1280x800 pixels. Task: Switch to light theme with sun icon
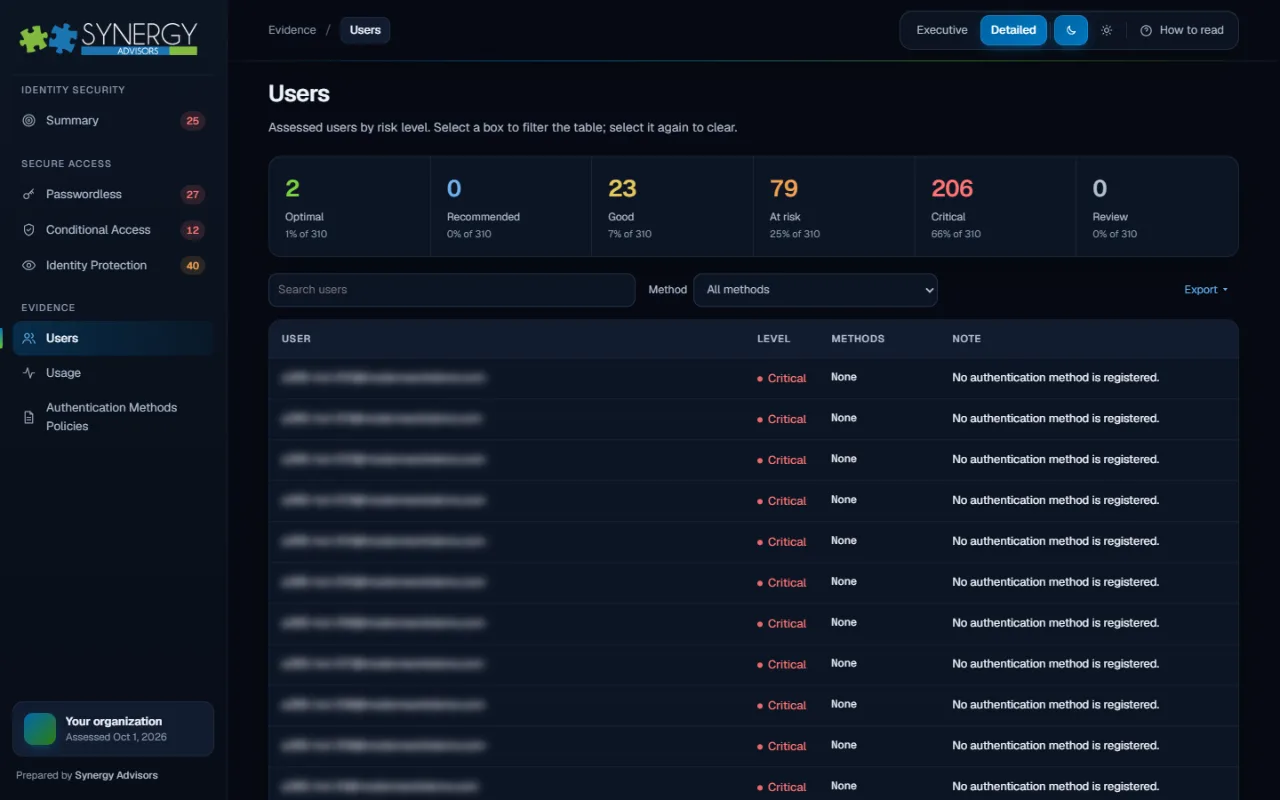[x=1106, y=30]
